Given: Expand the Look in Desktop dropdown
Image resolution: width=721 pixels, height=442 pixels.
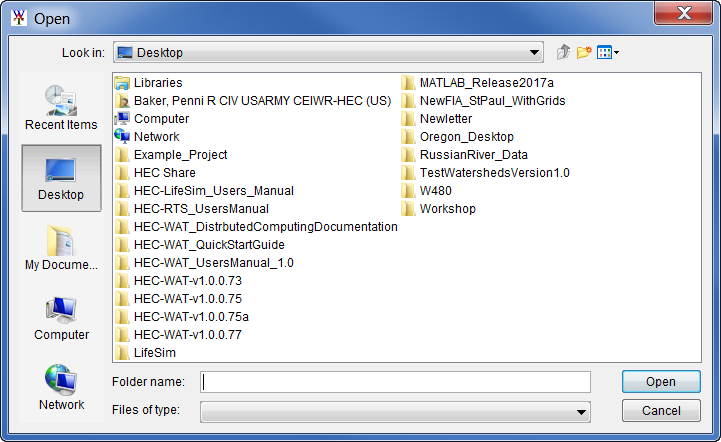Looking at the screenshot, I should [x=534, y=52].
